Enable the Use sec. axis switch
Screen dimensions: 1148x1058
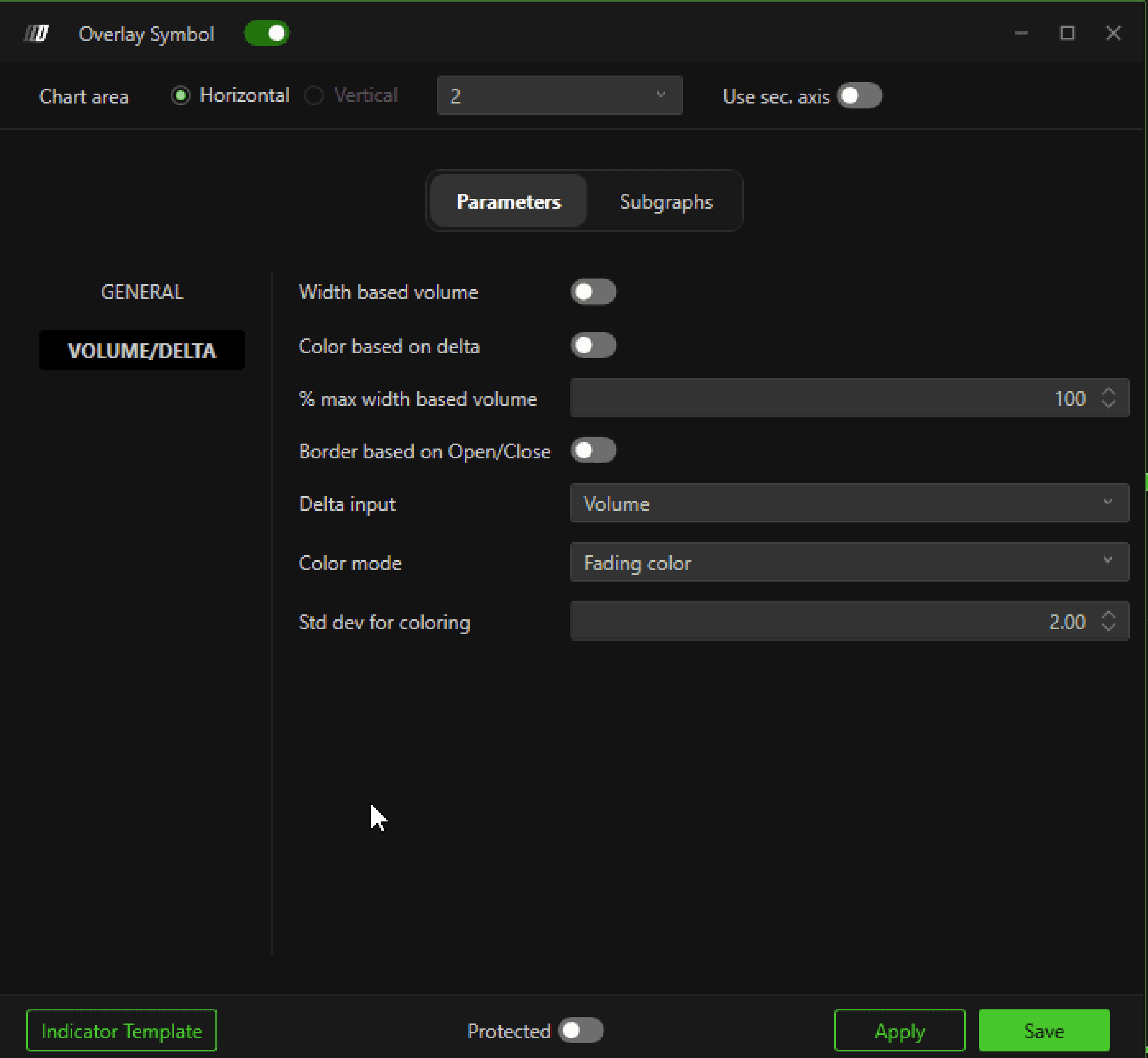859,96
